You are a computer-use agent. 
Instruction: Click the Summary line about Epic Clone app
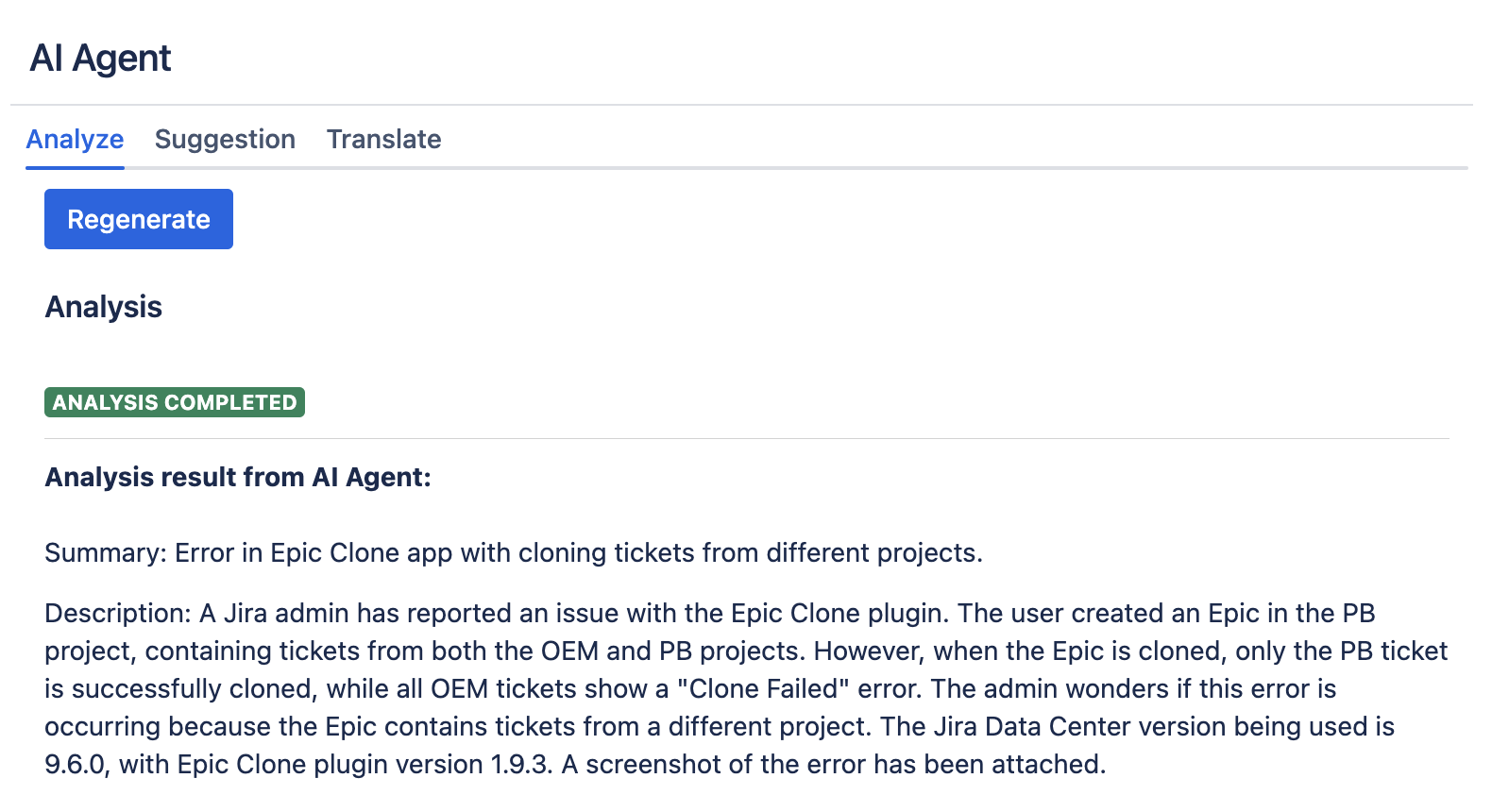point(514,552)
